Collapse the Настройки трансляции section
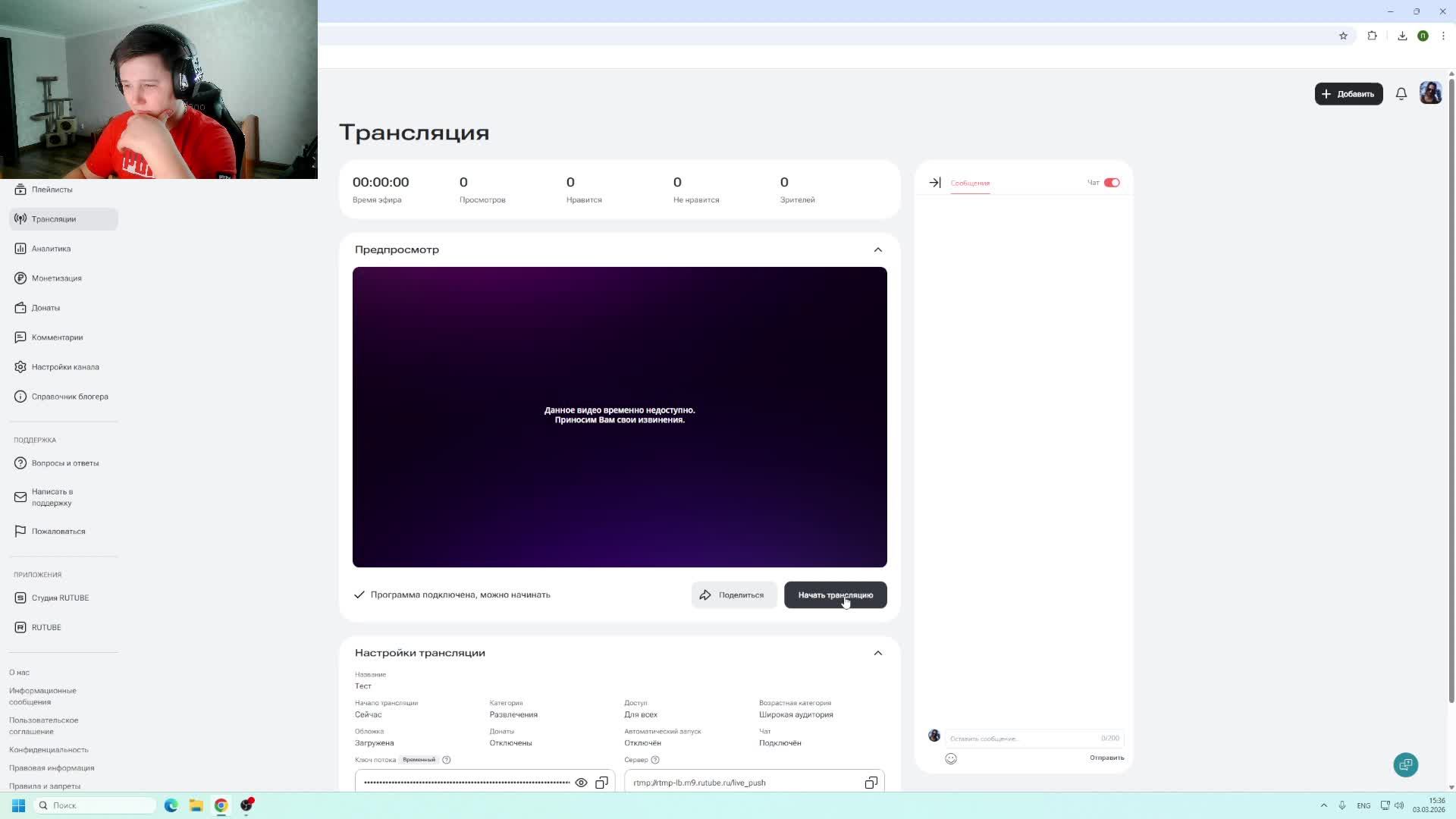Viewport: 1456px width, 819px height. 877,653
